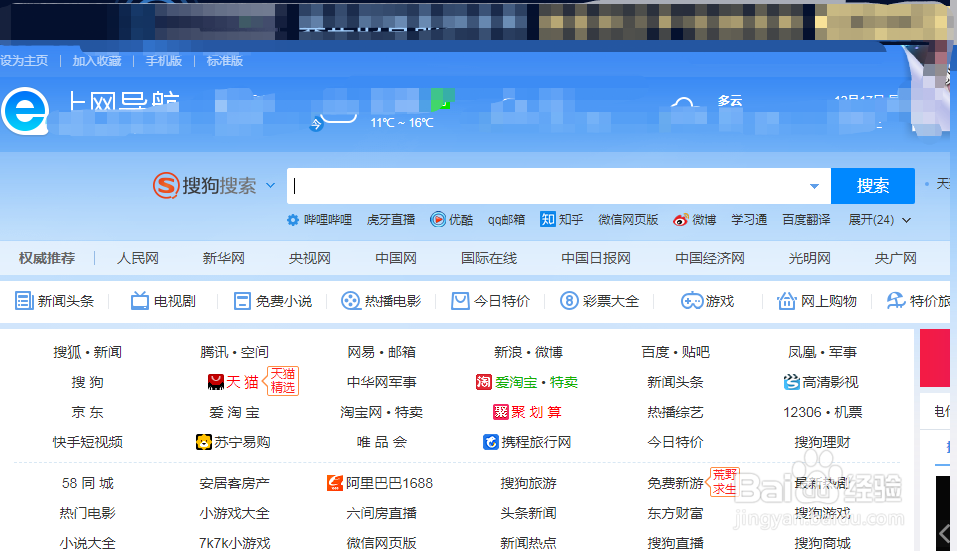Click the 彩票大全 lottery ball icon
The height and width of the screenshot is (551, 957).
coord(569,301)
